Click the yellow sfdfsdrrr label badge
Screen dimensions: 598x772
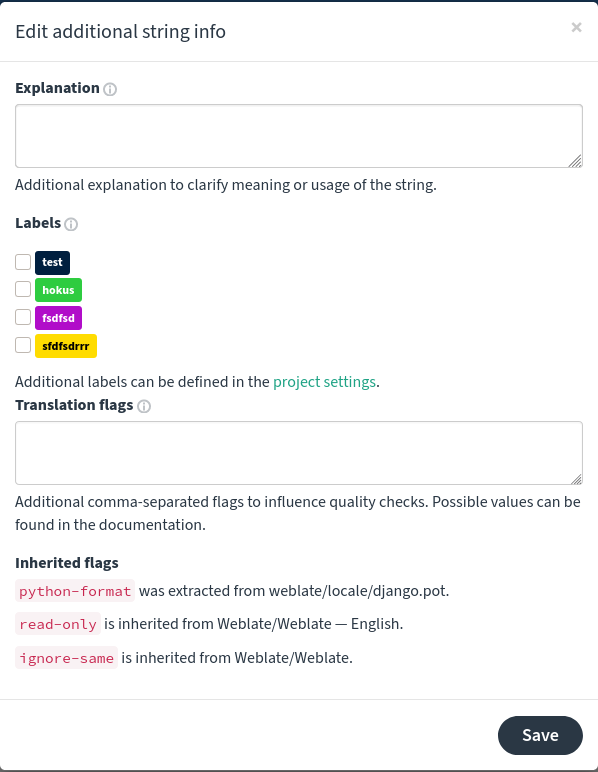point(66,346)
